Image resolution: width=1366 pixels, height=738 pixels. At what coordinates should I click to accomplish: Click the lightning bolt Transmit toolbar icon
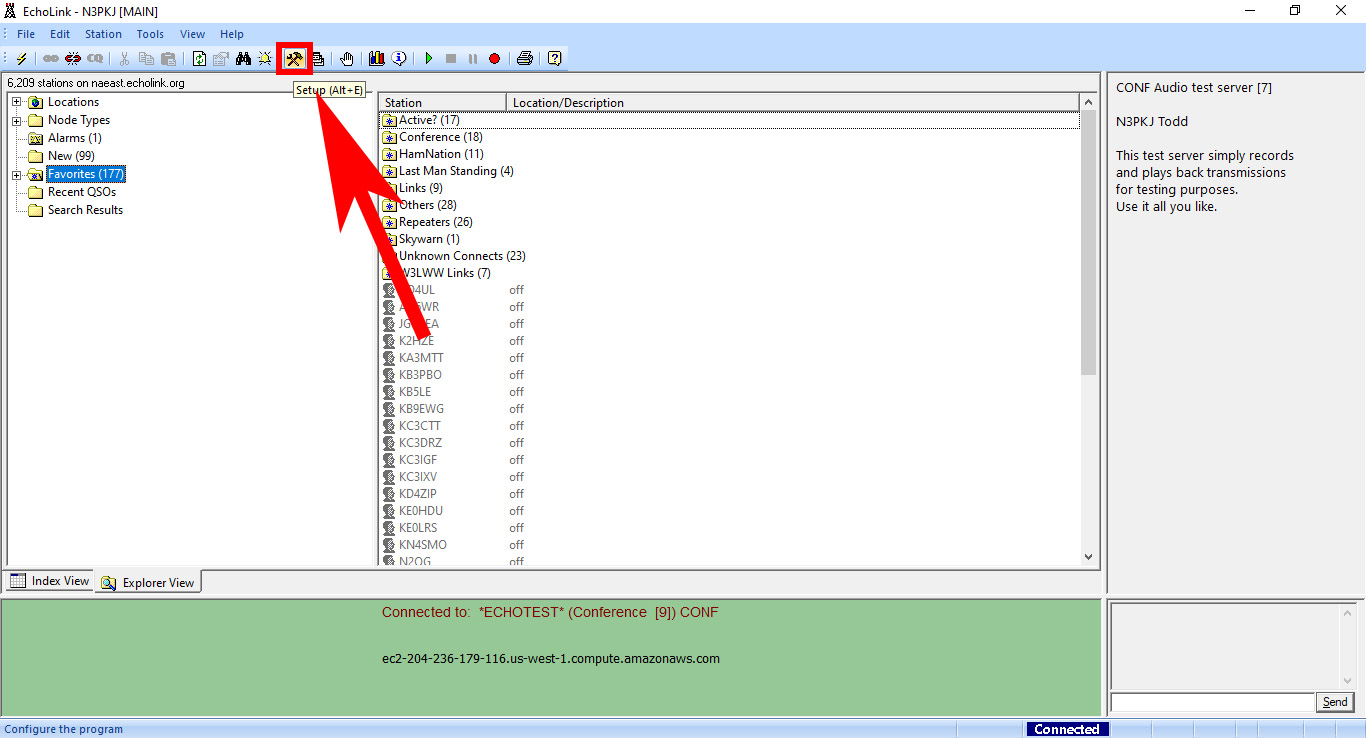coord(22,59)
